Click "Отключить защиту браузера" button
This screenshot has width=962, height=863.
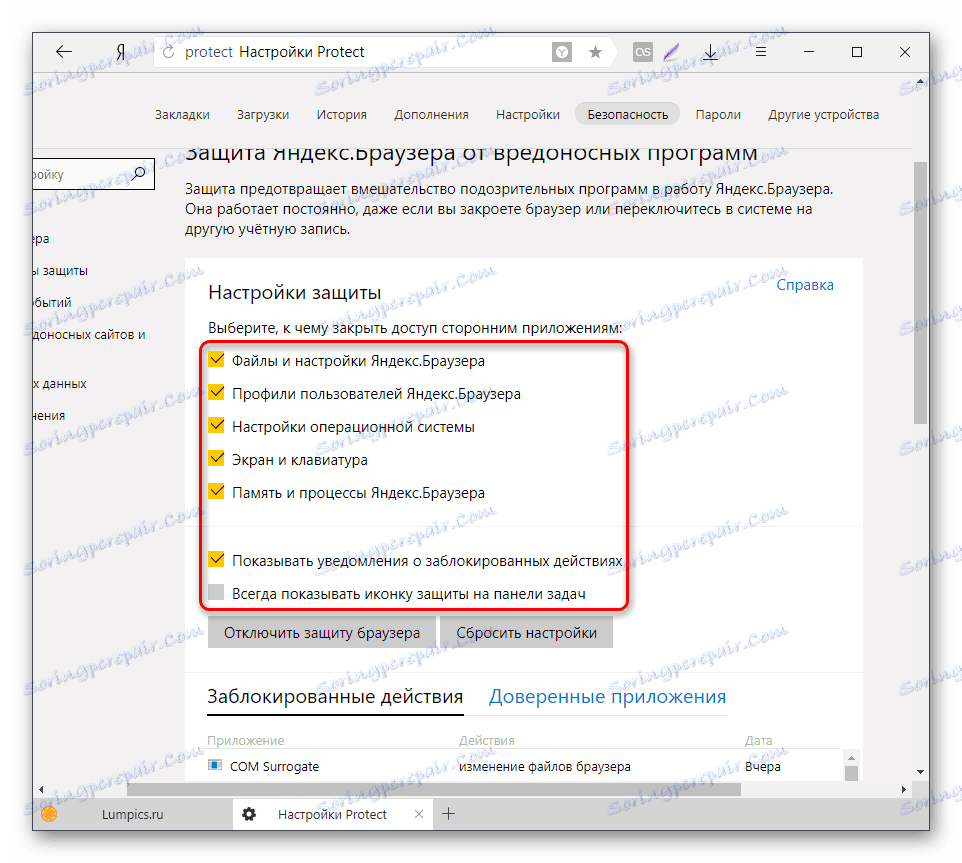pos(322,632)
